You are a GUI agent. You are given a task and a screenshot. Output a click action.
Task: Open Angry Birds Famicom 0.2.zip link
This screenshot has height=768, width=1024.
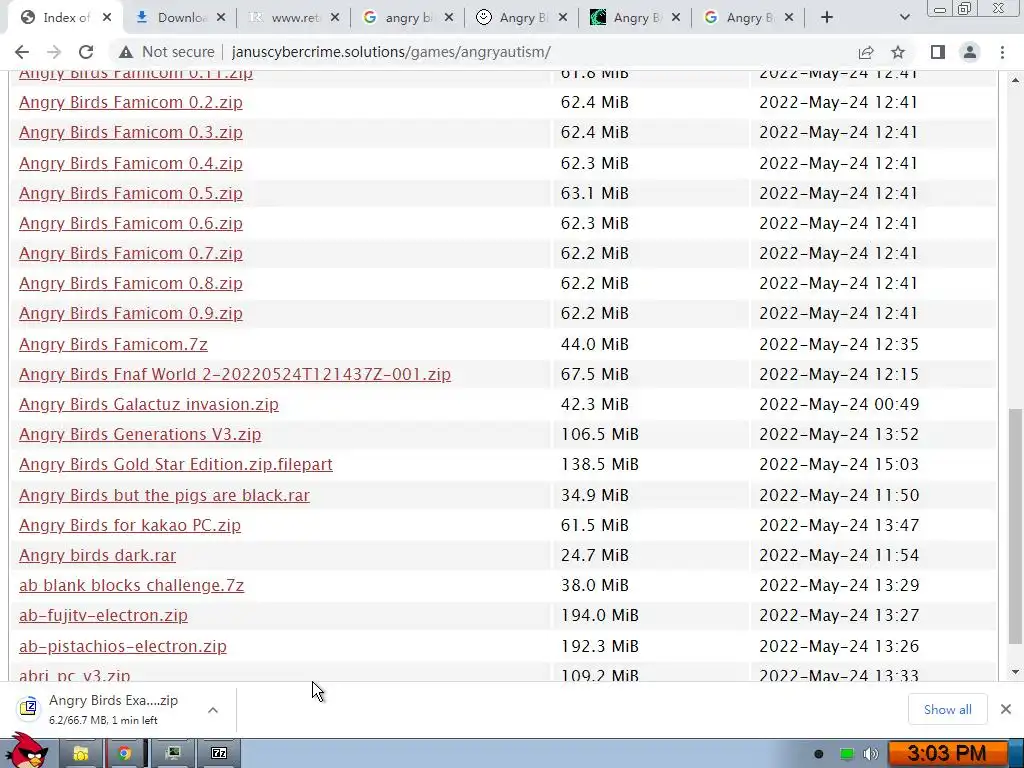pos(131,103)
